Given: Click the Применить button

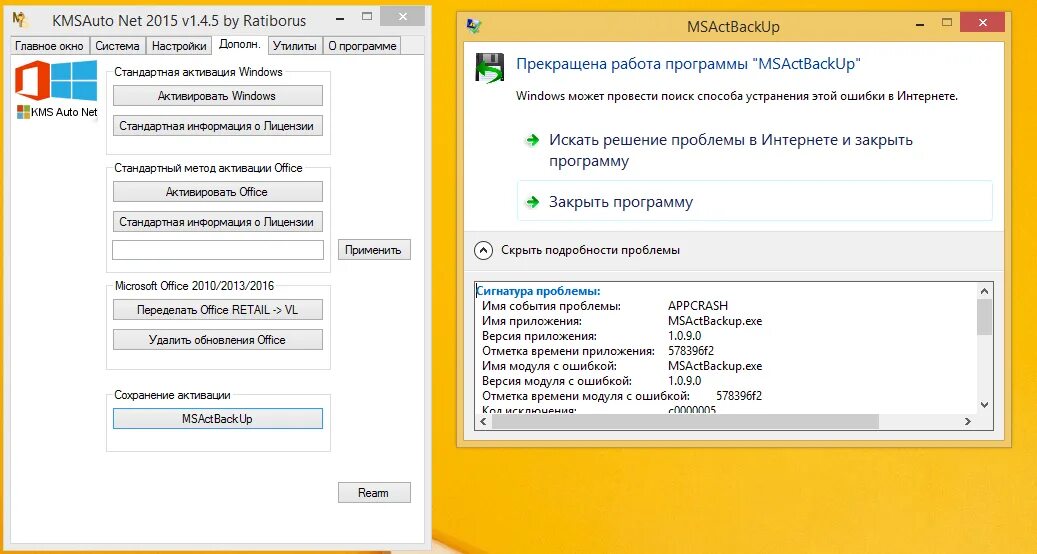Looking at the screenshot, I should coord(374,250).
